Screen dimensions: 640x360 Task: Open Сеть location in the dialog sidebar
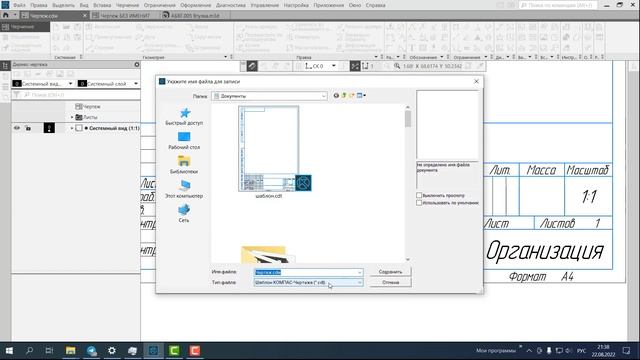pyautogui.click(x=184, y=214)
